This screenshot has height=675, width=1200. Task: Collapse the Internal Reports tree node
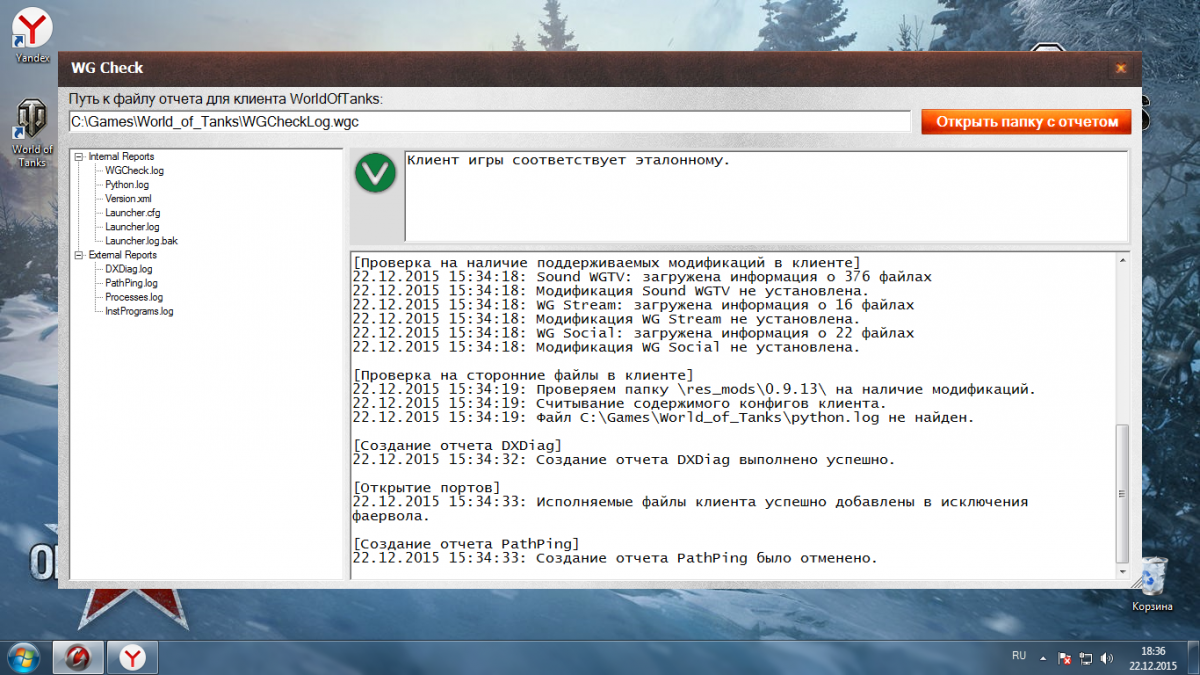point(79,157)
